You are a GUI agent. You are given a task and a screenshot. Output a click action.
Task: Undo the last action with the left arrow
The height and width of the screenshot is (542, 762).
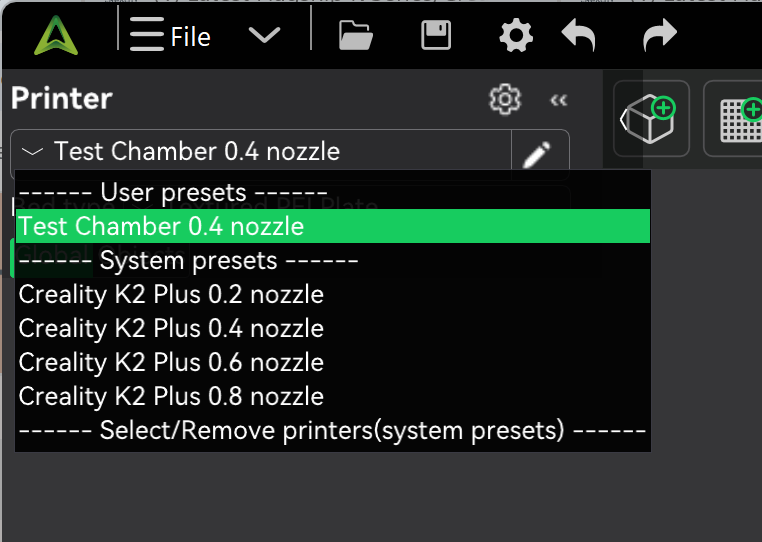click(x=578, y=35)
